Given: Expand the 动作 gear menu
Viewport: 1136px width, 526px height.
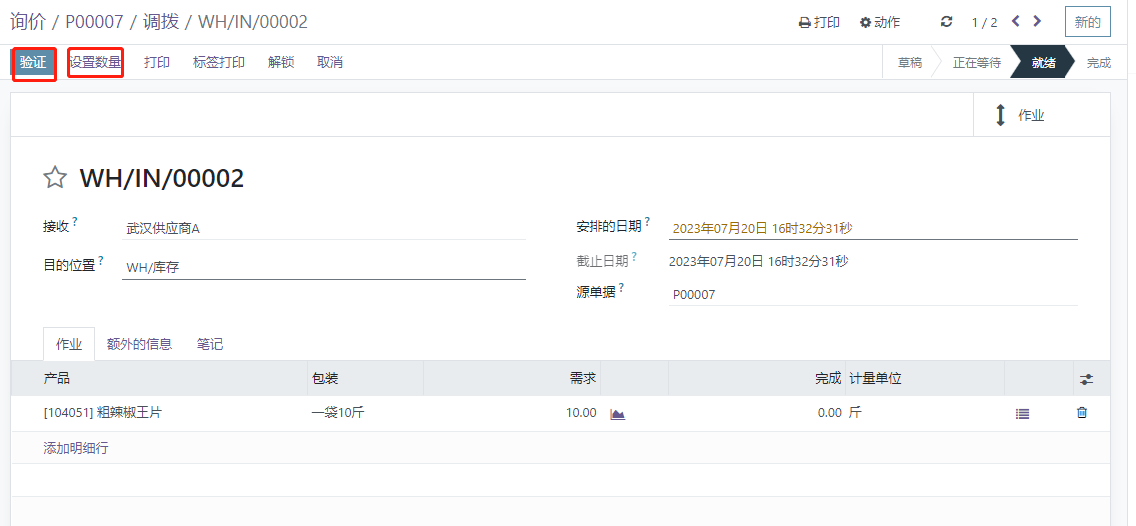Looking at the screenshot, I should click(x=880, y=22).
